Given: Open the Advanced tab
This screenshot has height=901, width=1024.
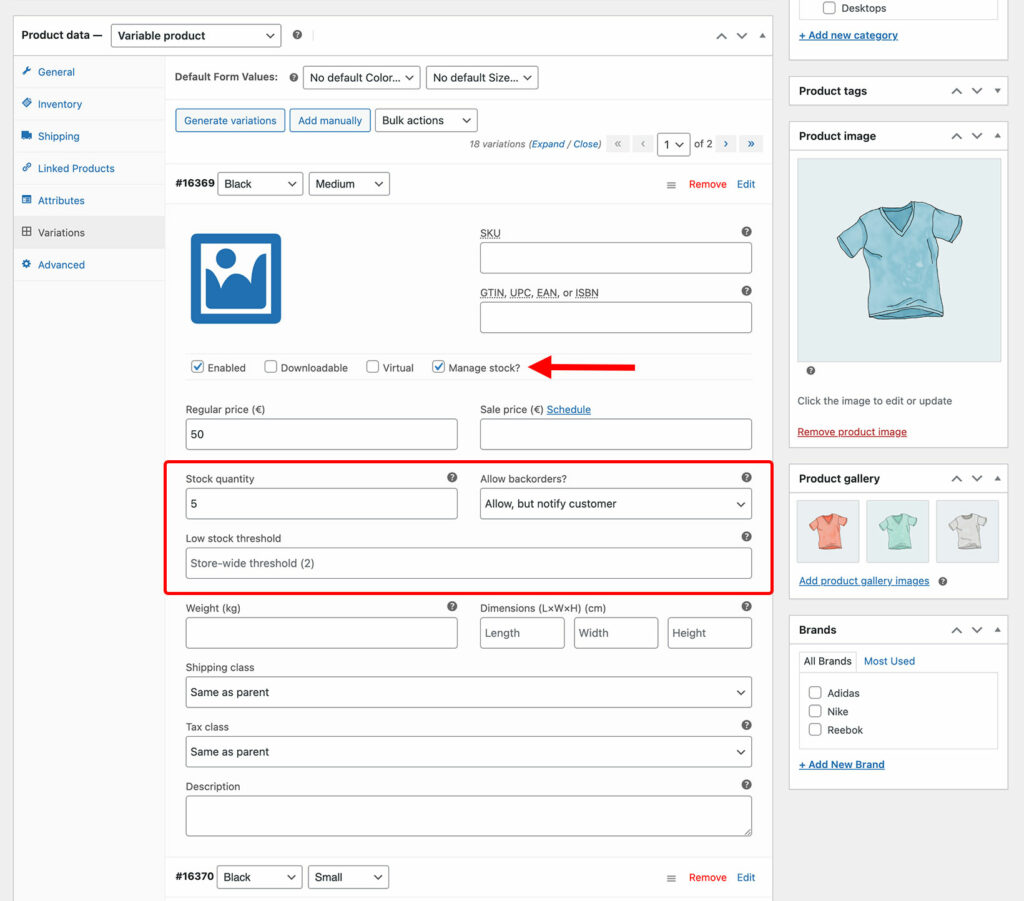Looking at the screenshot, I should click(x=61, y=264).
